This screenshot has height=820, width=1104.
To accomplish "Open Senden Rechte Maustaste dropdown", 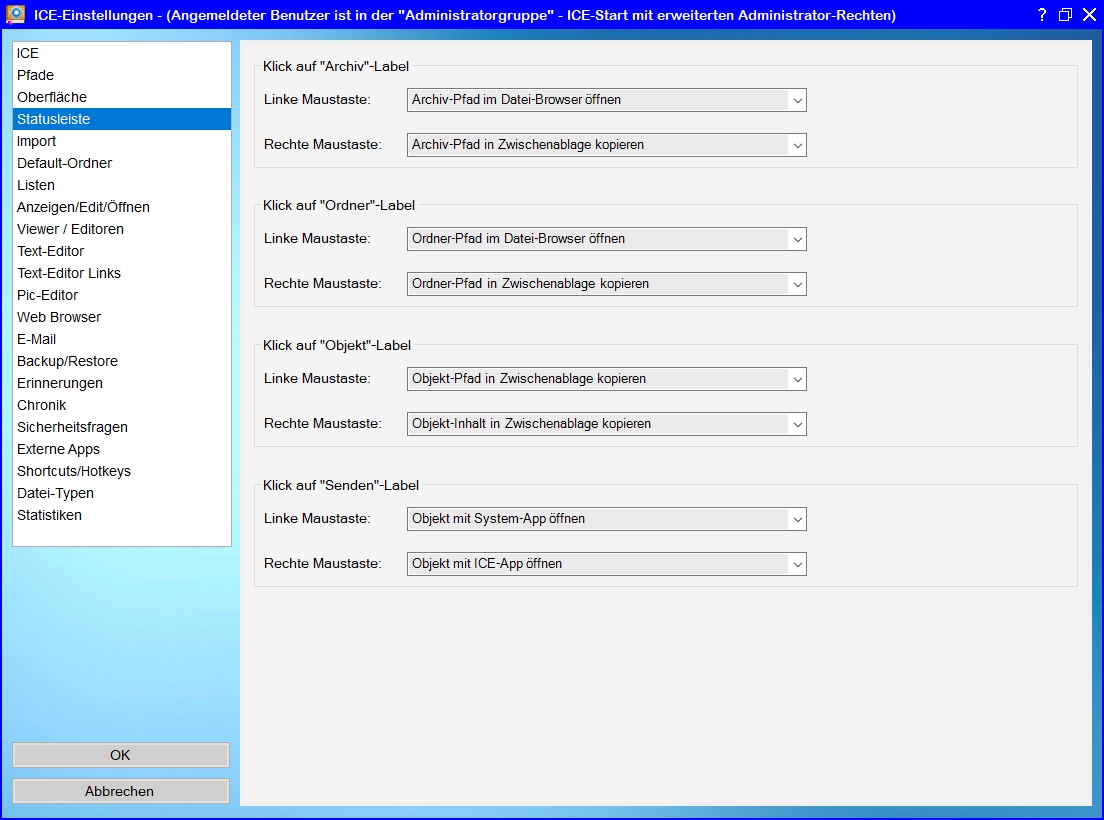I will pyautogui.click(x=606, y=564).
